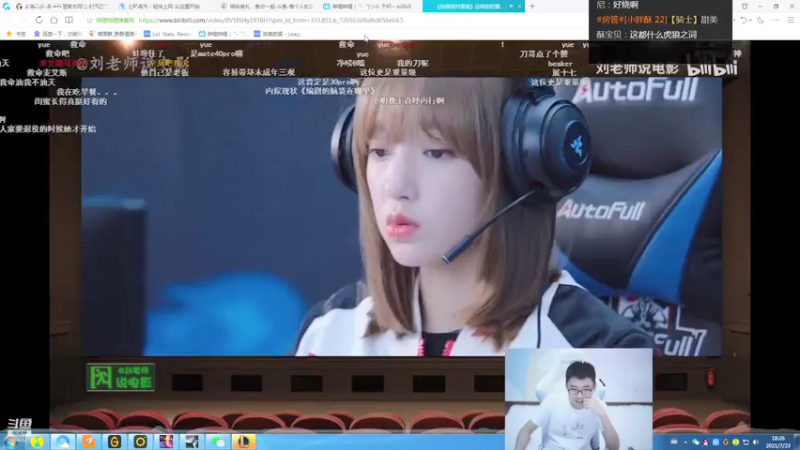Open the pink-purple picture app in taskbar
Viewport: 800px width, 450px height.
pos(166,441)
